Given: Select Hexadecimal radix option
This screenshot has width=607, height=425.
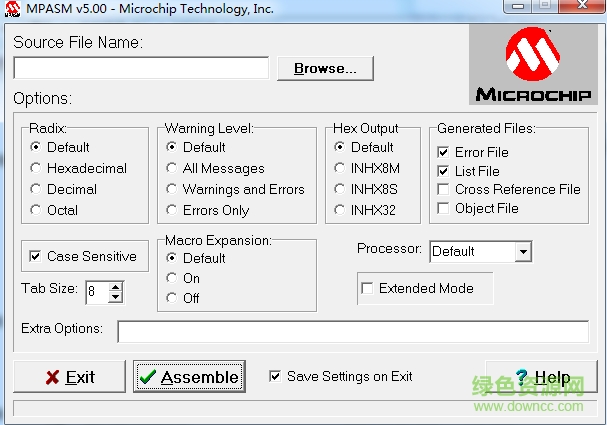Looking at the screenshot, I should click(x=36, y=168).
